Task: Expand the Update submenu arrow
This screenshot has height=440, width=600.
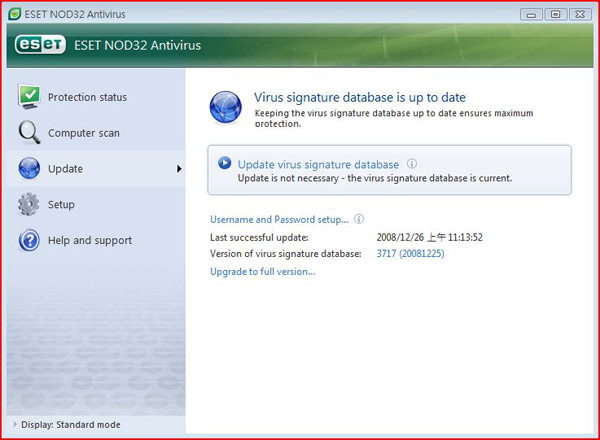Action: point(179,169)
